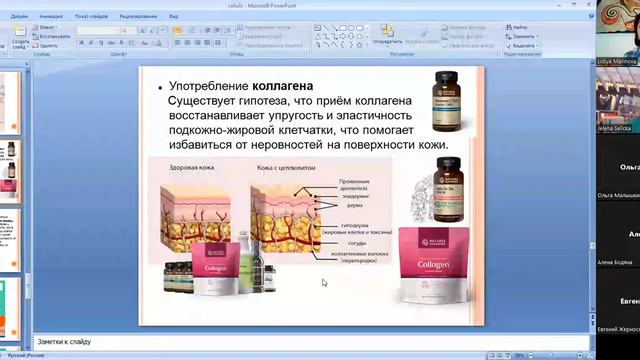Open the font name combo box
Screen dimensions: 640x360
[x=97, y=31]
